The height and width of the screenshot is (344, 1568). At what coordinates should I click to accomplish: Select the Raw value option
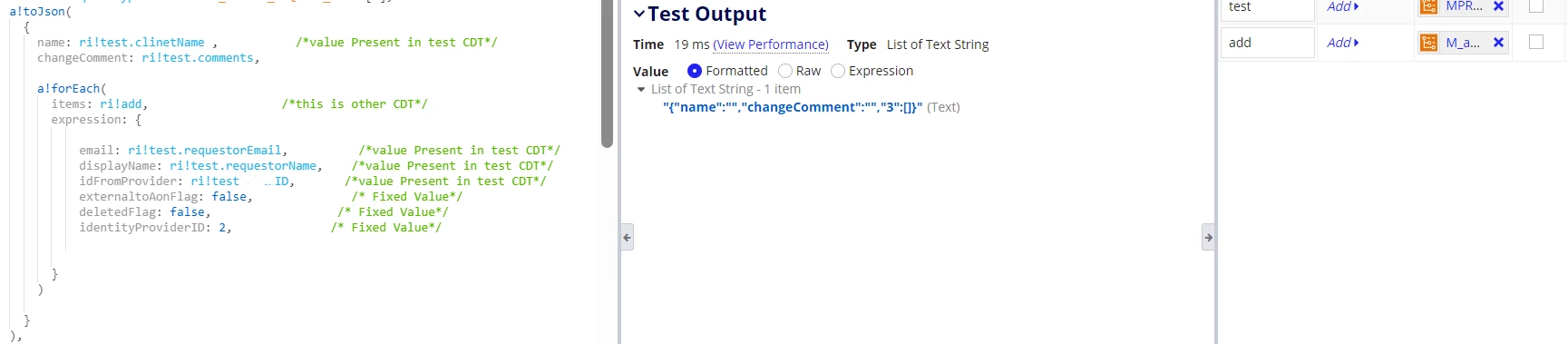pos(785,71)
